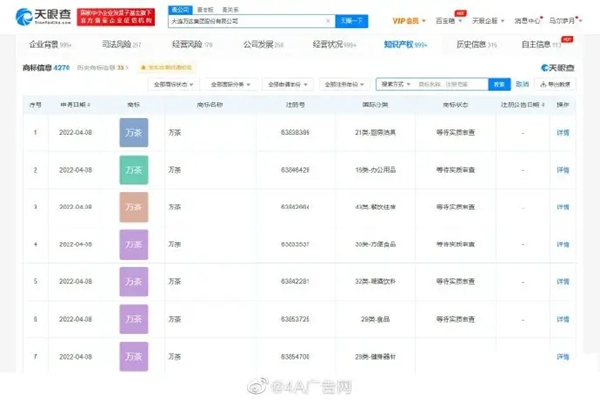
Task: Open the 消息中心 message center
Action: [x=528, y=21]
